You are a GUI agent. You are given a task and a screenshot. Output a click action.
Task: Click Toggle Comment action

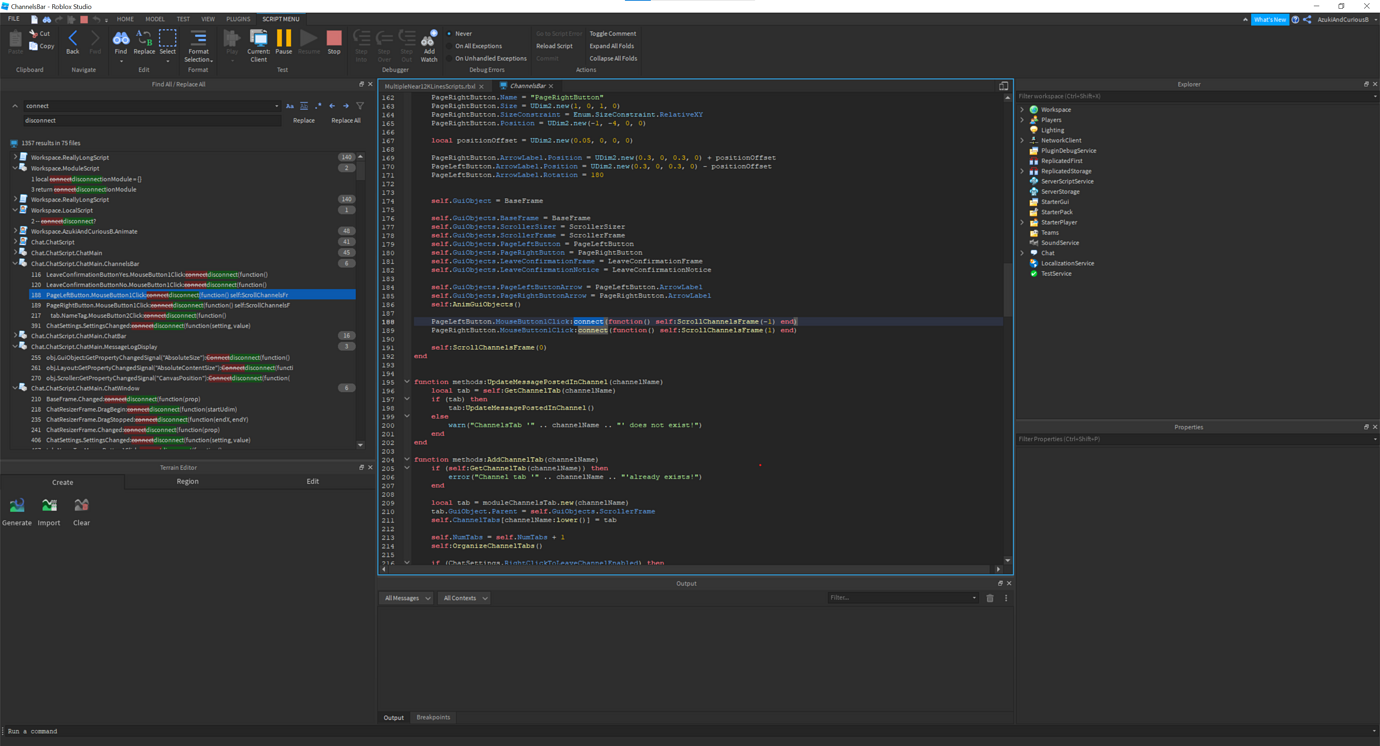click(613, 34)
